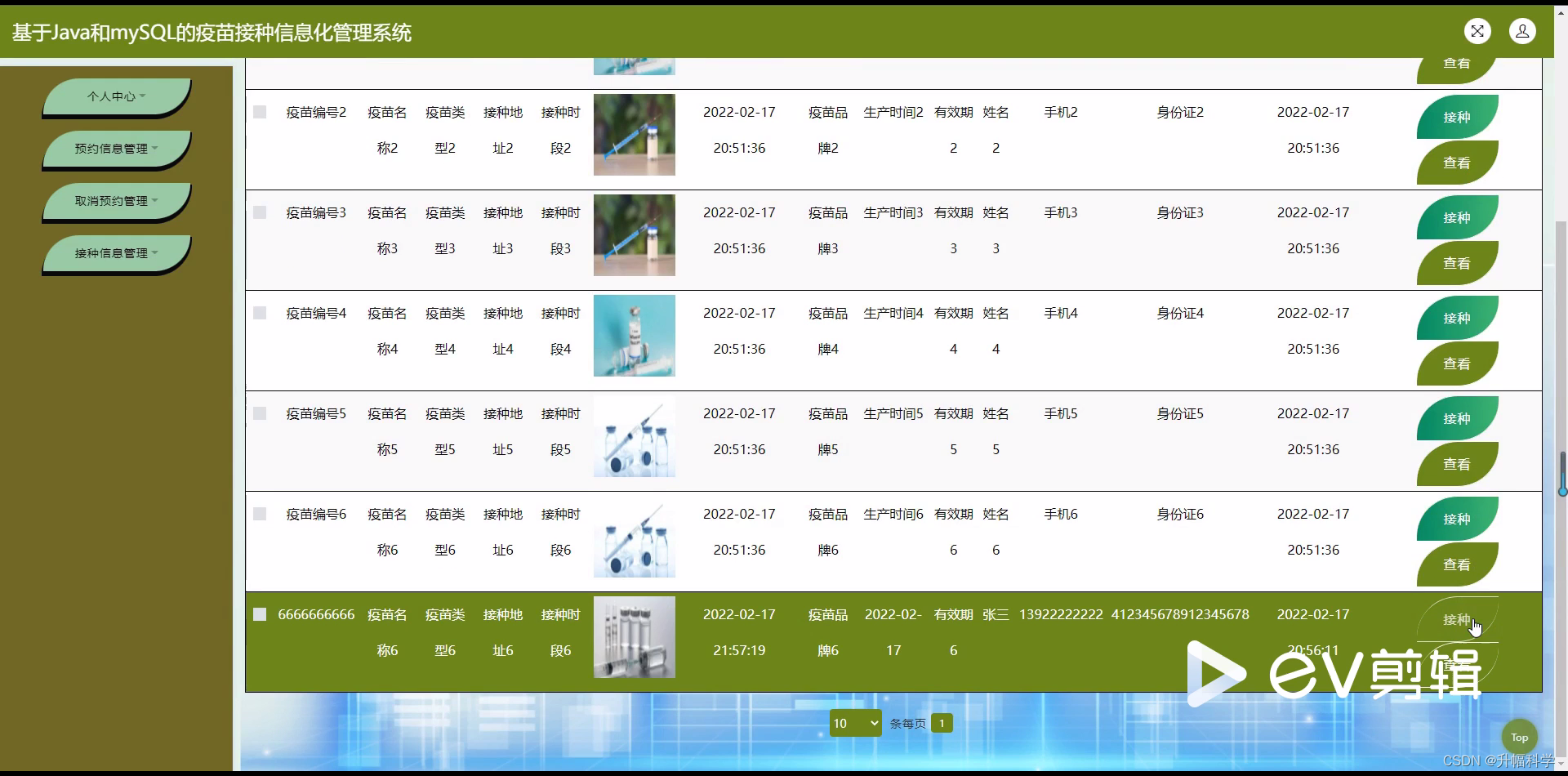Select 接种信息管理 in the sidebar menu

[x=116, y=253]
